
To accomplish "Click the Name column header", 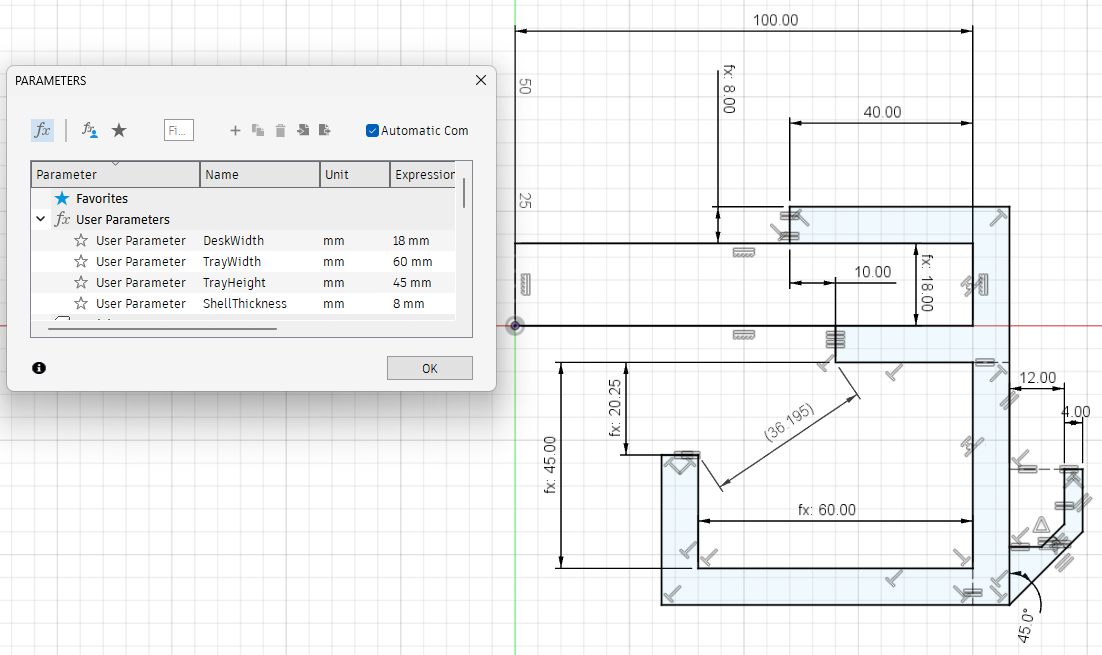I will coord(259,174).
